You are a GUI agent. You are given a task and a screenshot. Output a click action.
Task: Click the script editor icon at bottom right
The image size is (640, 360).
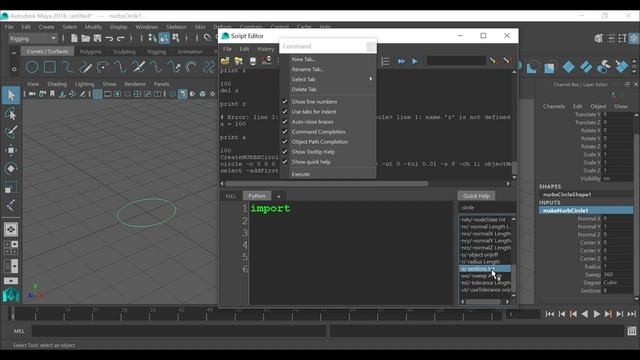click(x=632, y=331)
